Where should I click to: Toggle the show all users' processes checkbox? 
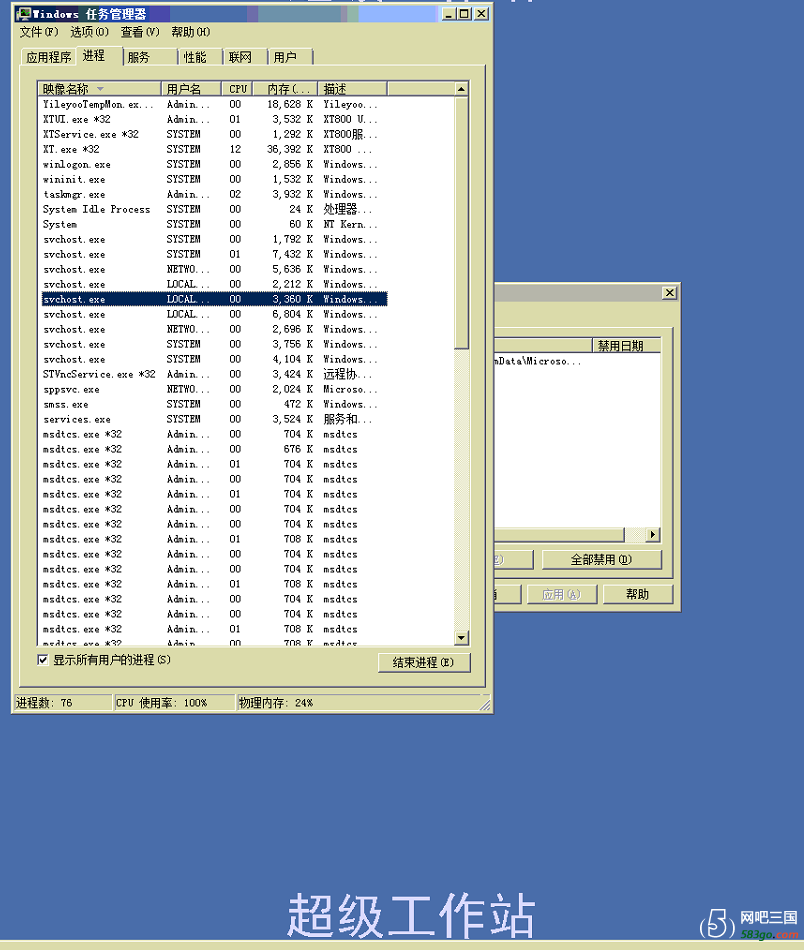coord(42,660)
